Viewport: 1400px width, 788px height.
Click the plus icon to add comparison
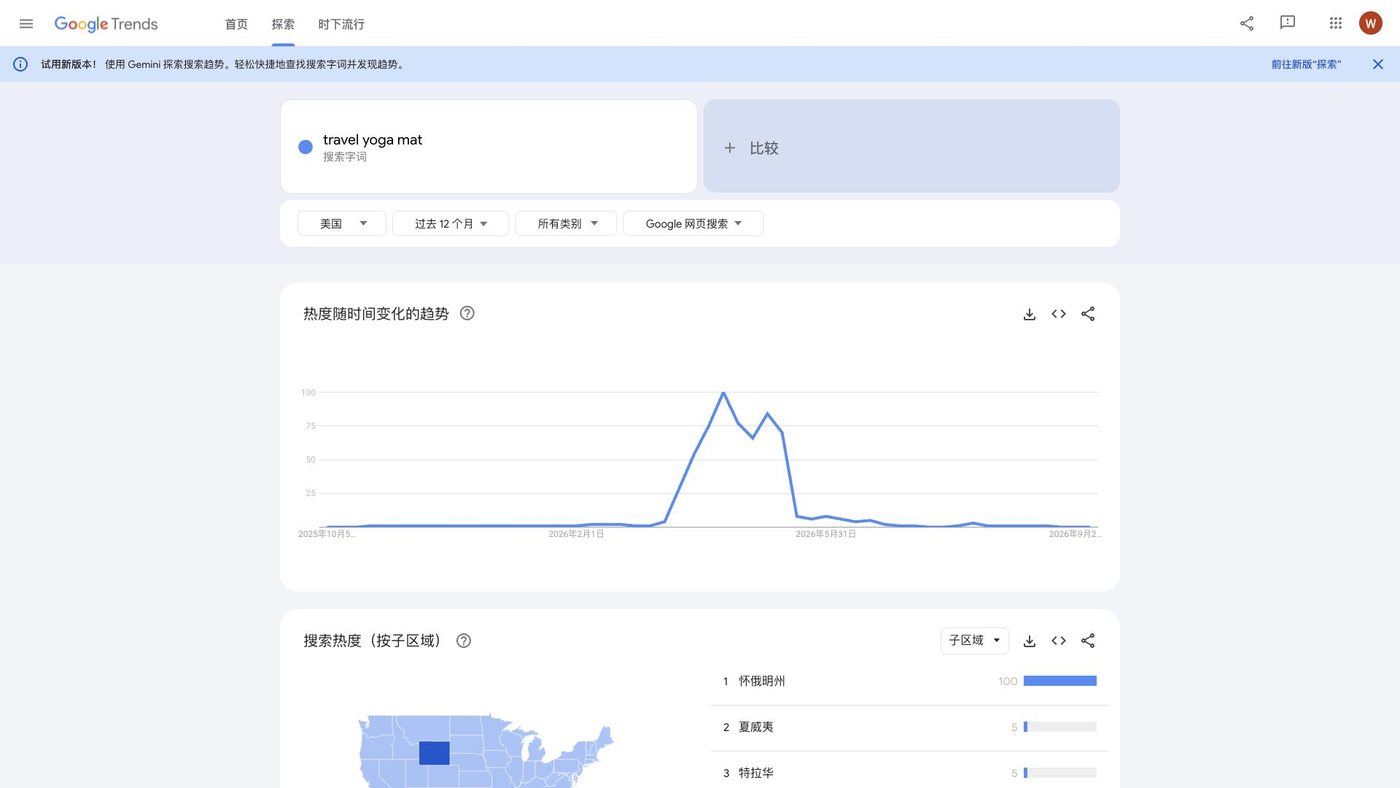point(730,148)
